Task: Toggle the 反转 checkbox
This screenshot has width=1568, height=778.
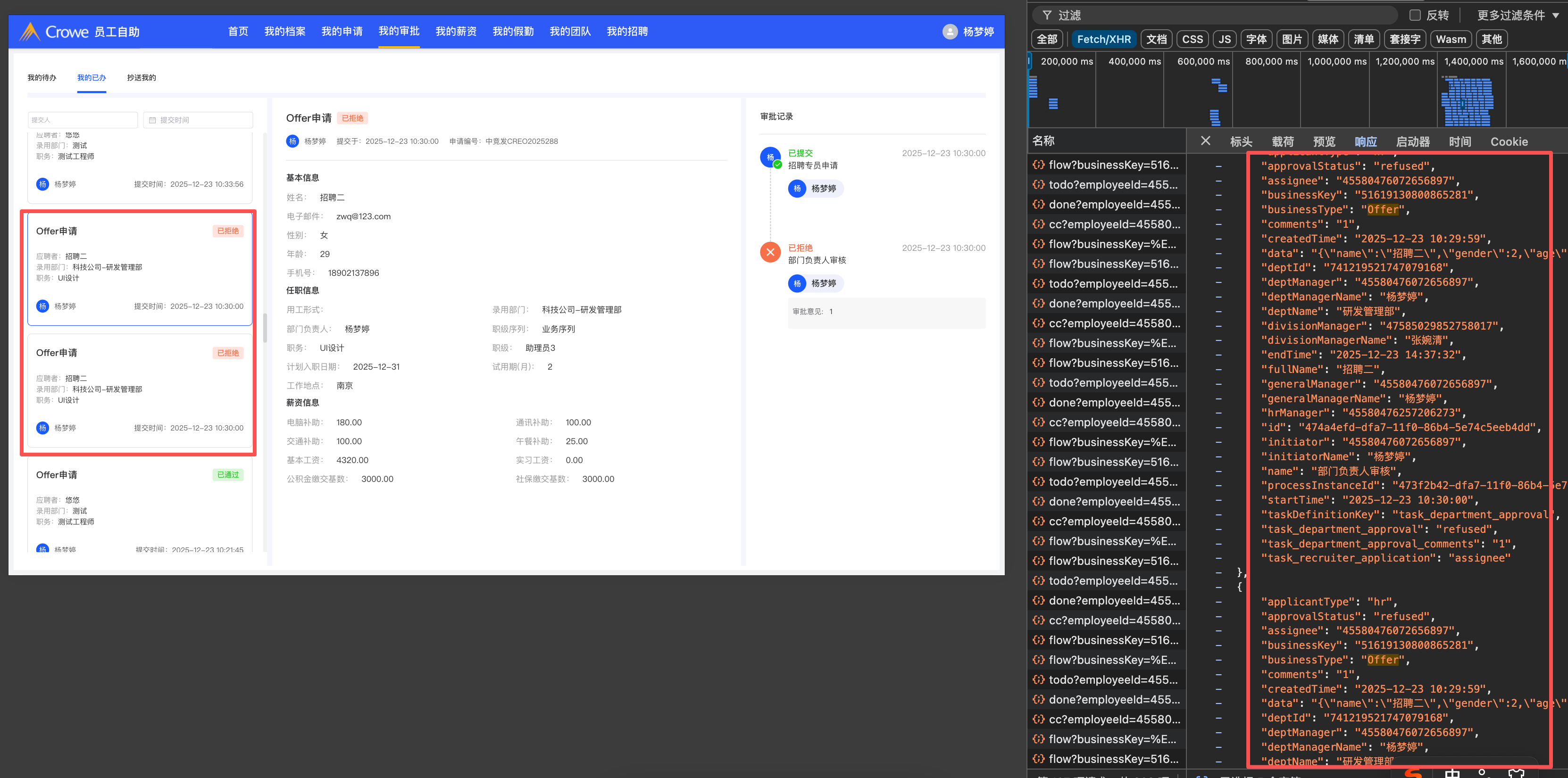Action: pos(1415,15)
